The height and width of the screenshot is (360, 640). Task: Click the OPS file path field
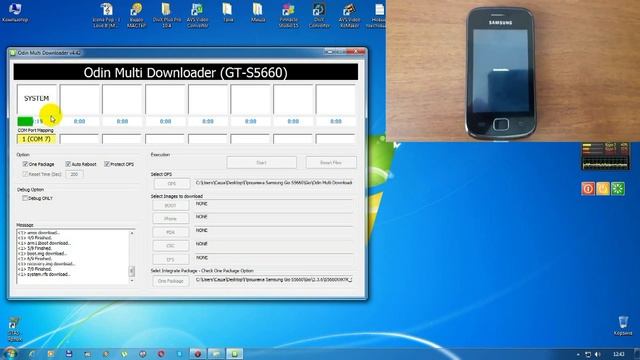[273, 183]
